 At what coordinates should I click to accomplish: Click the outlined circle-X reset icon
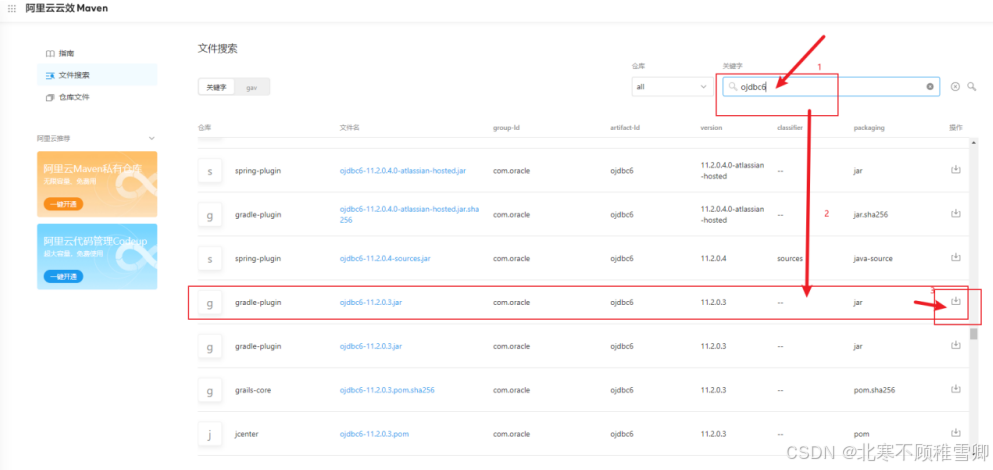click(x=955, y=87)
